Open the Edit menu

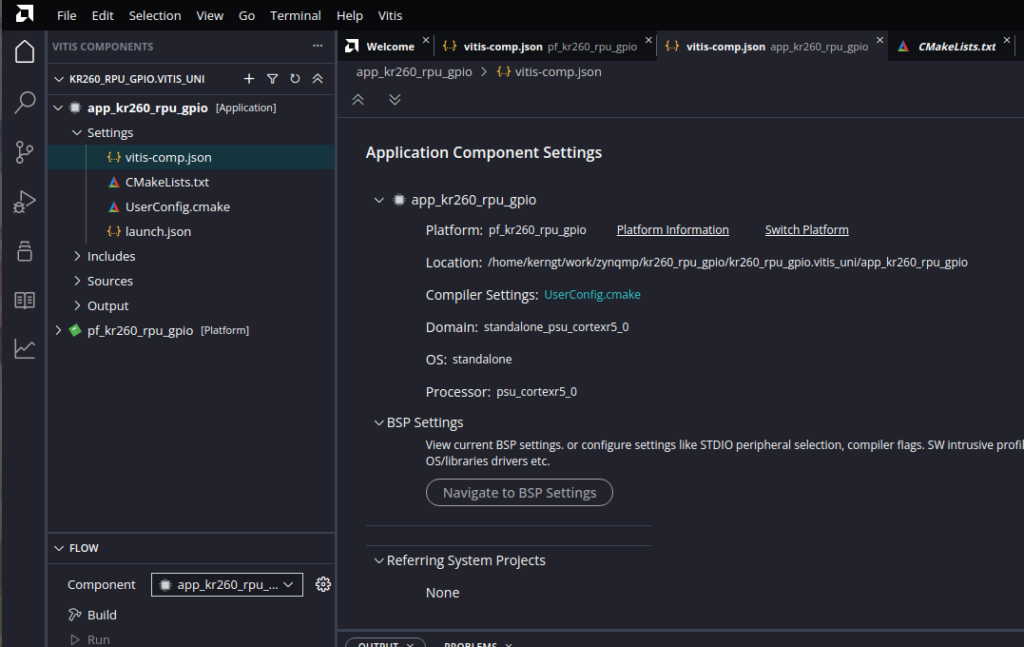coord(103,15)
